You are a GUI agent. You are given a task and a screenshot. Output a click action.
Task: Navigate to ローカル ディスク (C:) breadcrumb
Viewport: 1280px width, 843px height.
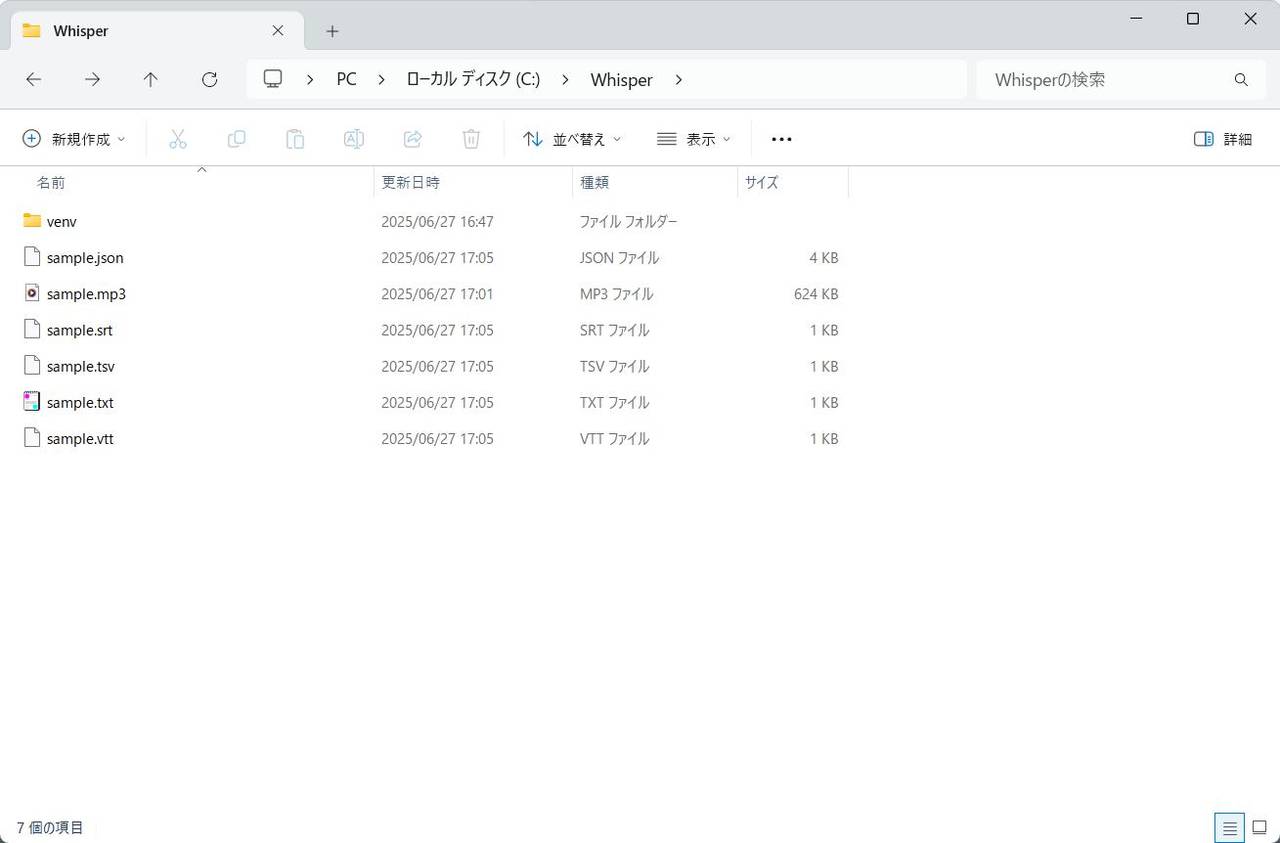pyautogui.click(x=473, y=80)
